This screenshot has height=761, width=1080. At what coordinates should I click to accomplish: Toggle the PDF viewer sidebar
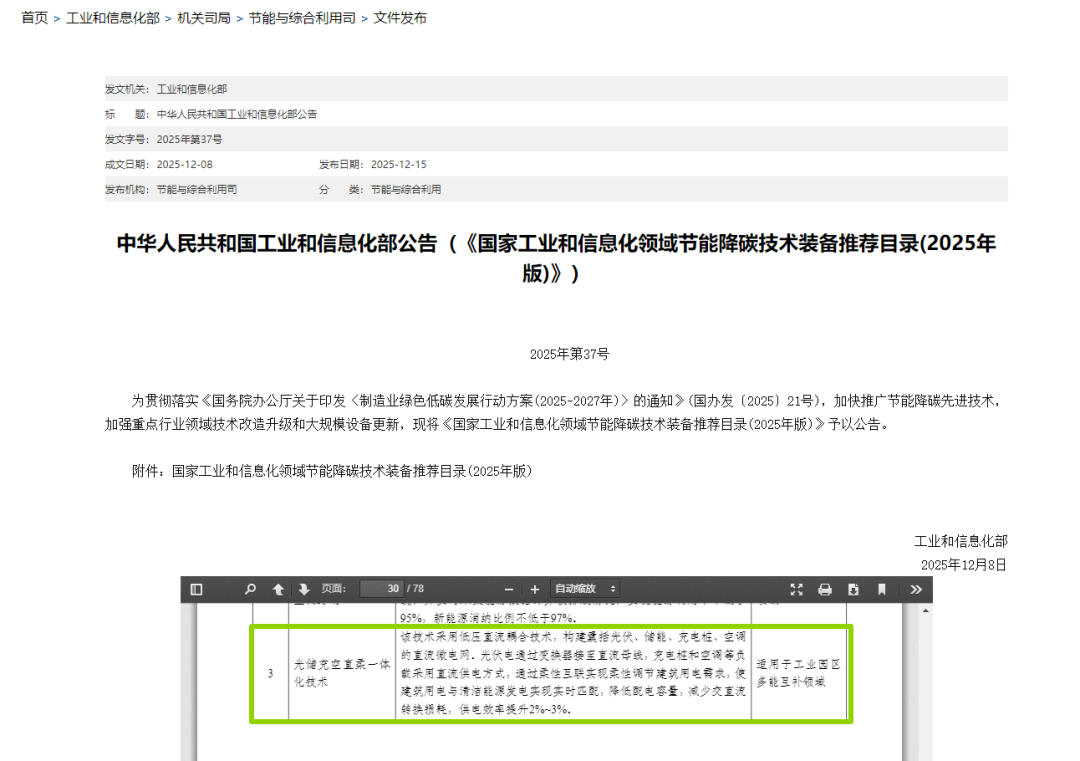[x=196, y=589]
